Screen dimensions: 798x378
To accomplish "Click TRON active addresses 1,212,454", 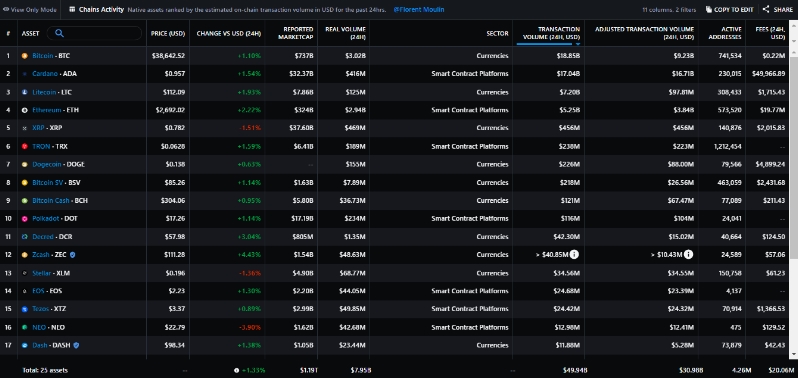I will point(728,146).
